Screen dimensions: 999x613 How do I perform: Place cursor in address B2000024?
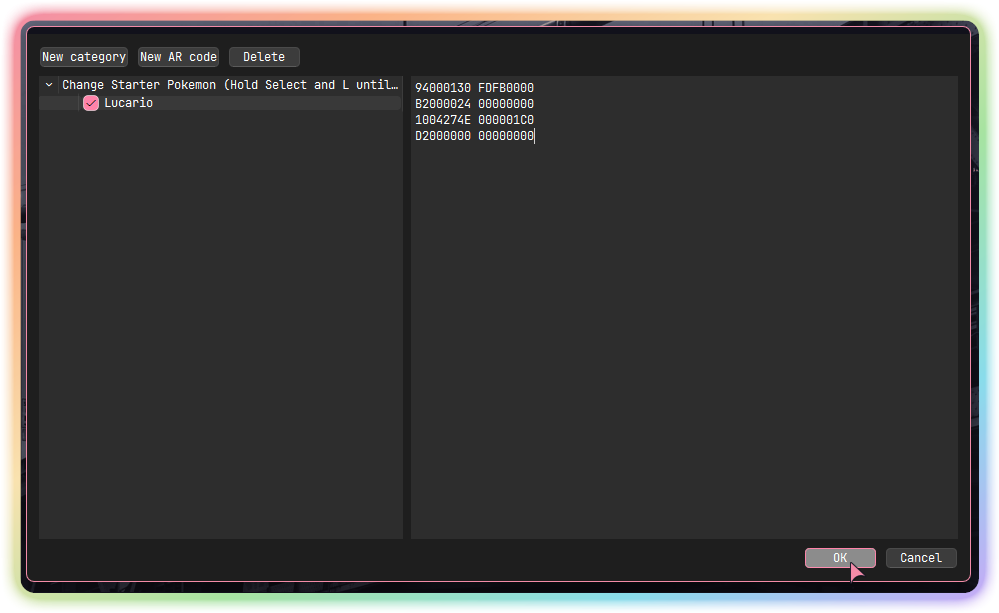pyautogui.click(x=442, y=104)
